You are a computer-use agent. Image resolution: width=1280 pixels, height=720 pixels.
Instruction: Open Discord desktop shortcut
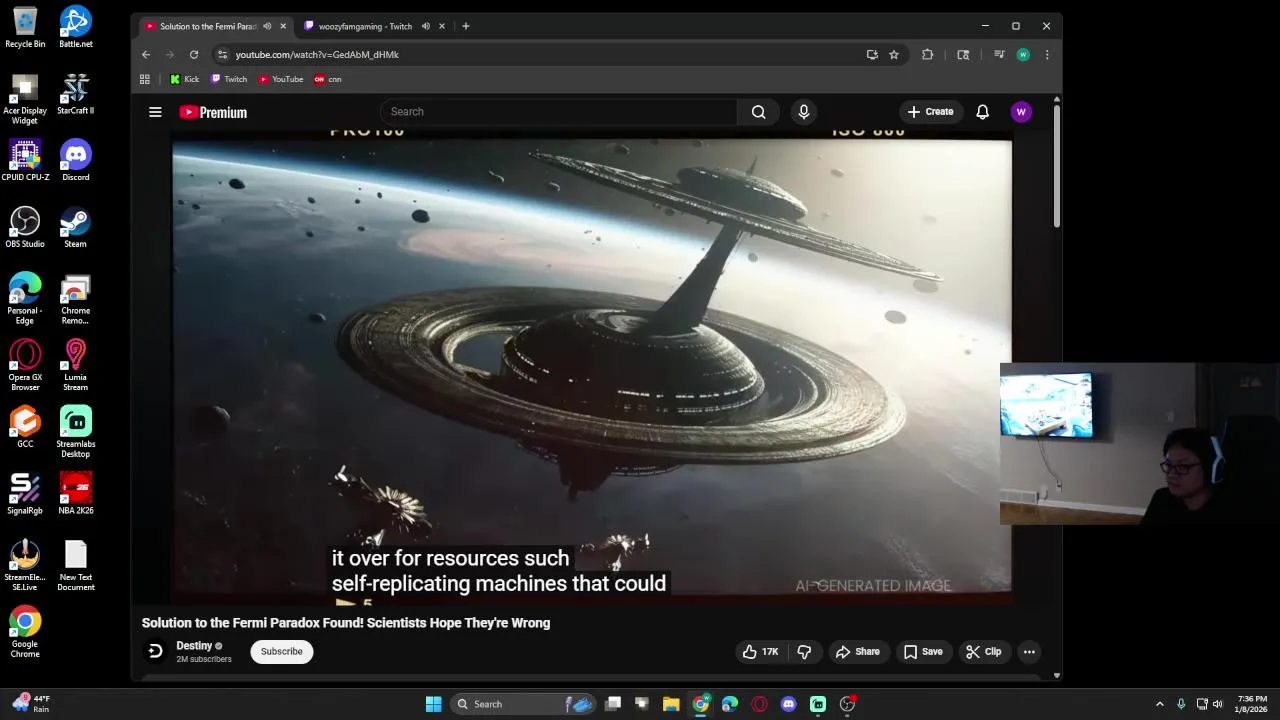tap(75, 160)
